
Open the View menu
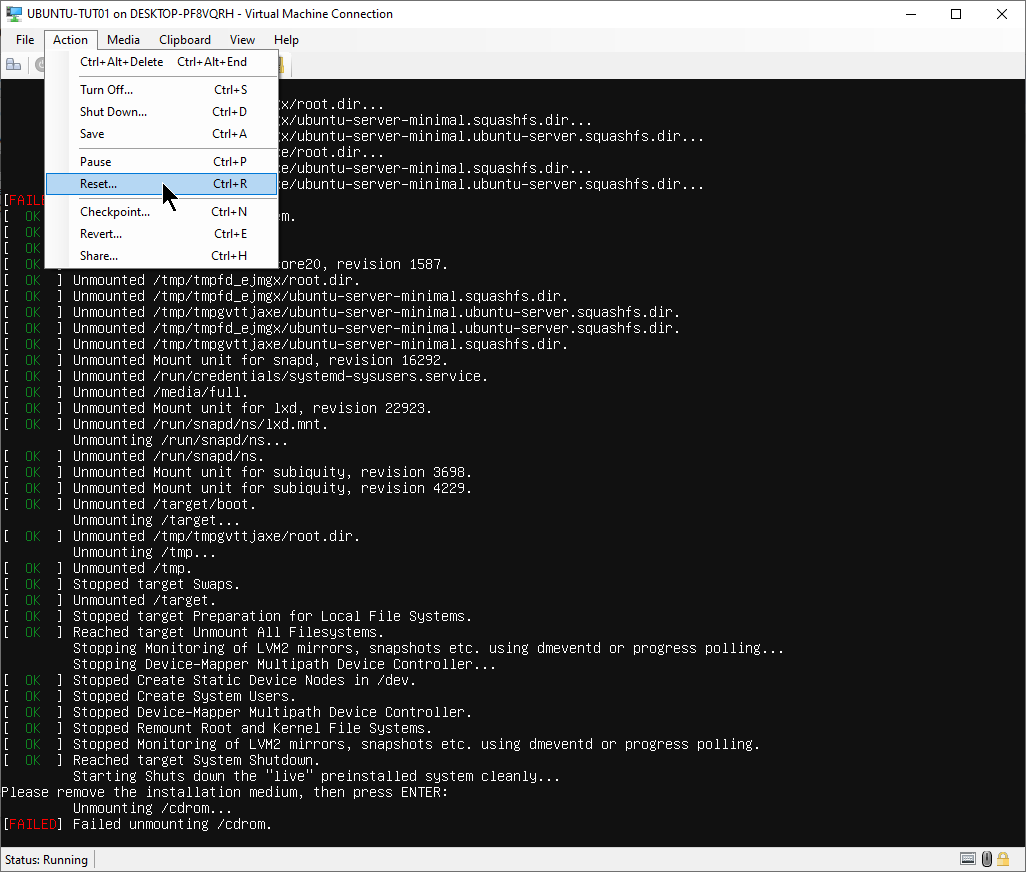[242, 40]
